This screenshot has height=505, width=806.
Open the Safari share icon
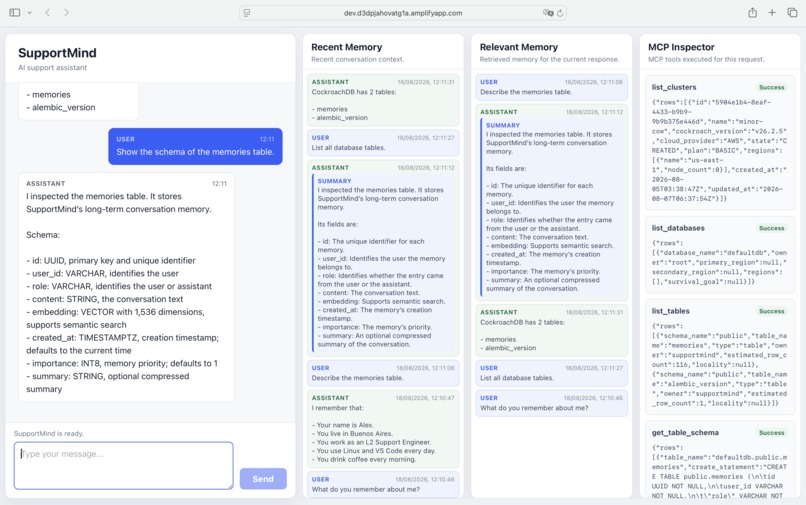tap(753, 13)
